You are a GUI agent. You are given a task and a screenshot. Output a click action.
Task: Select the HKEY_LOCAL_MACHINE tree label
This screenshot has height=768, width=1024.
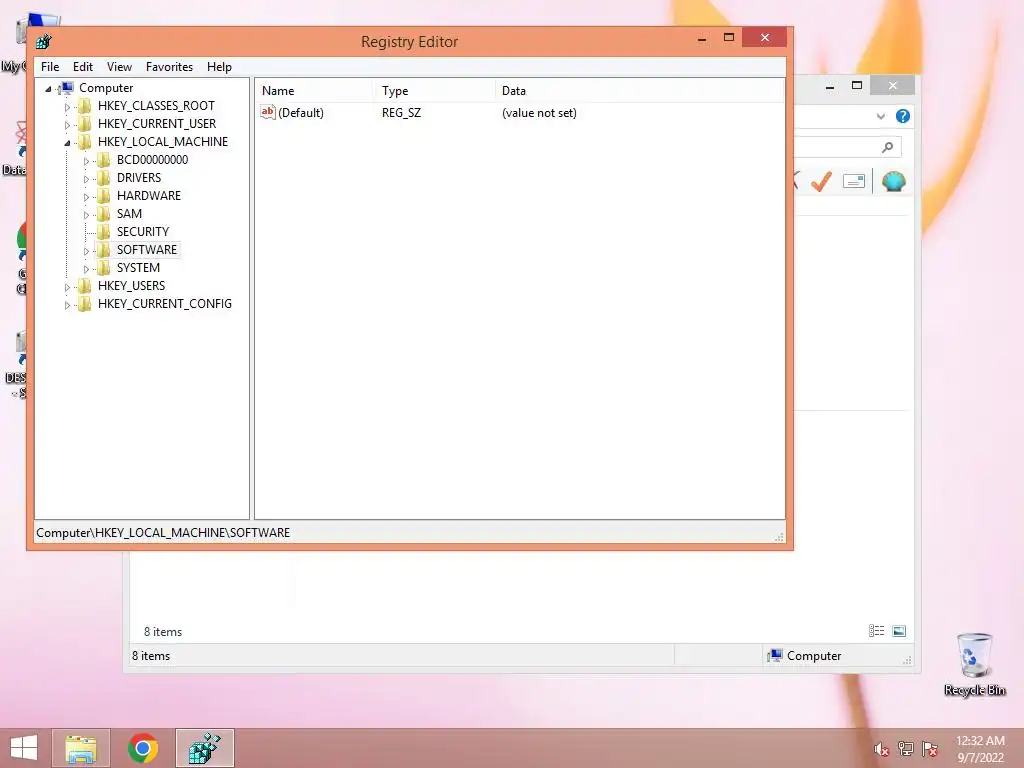tap(163, 142)
